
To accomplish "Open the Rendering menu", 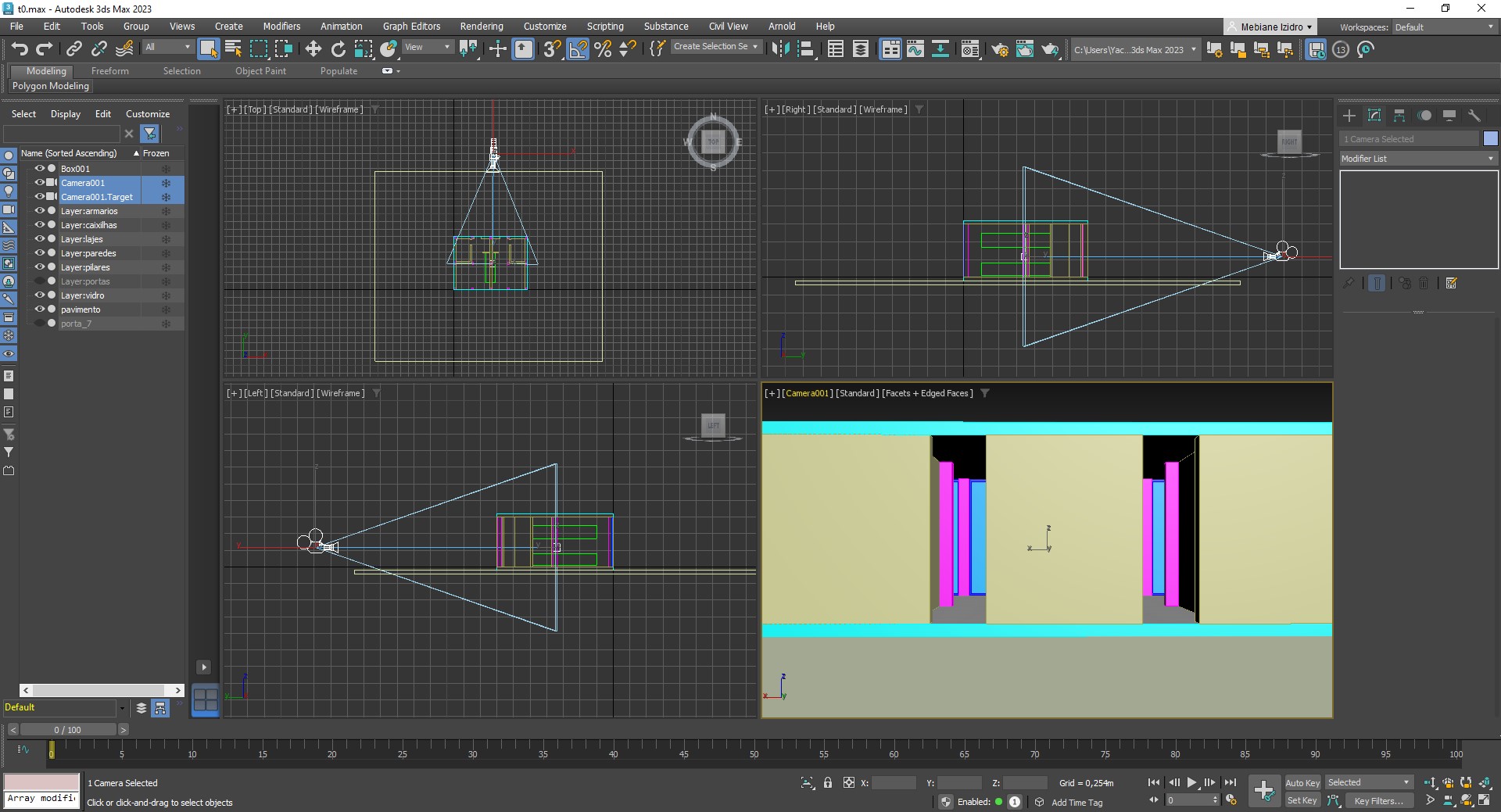I will tap(481, 27).
